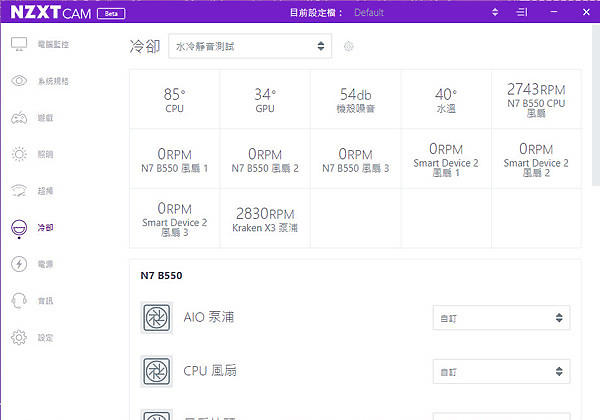This screenshot has height=420, width=600.
Task: Click the Smart Device 2 風扇 2 tile
Action: click(536, 159)
